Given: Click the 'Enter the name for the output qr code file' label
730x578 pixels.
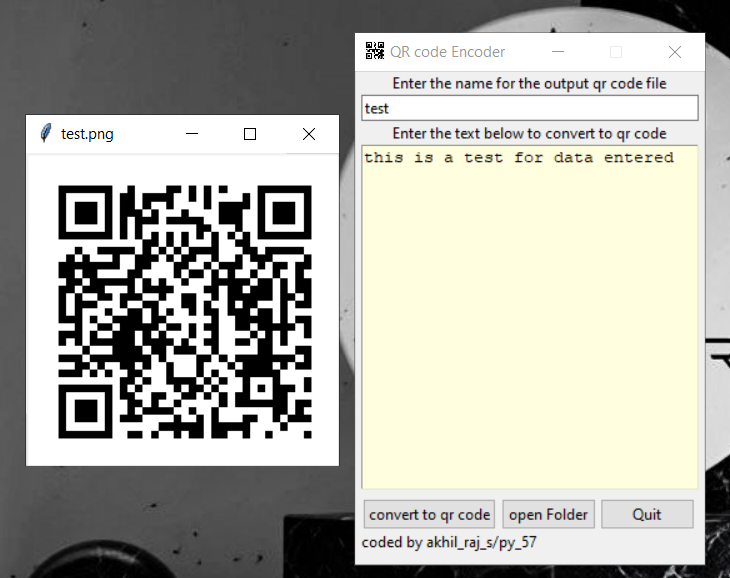Looking at the screenshot, I should tap(529, 83).
